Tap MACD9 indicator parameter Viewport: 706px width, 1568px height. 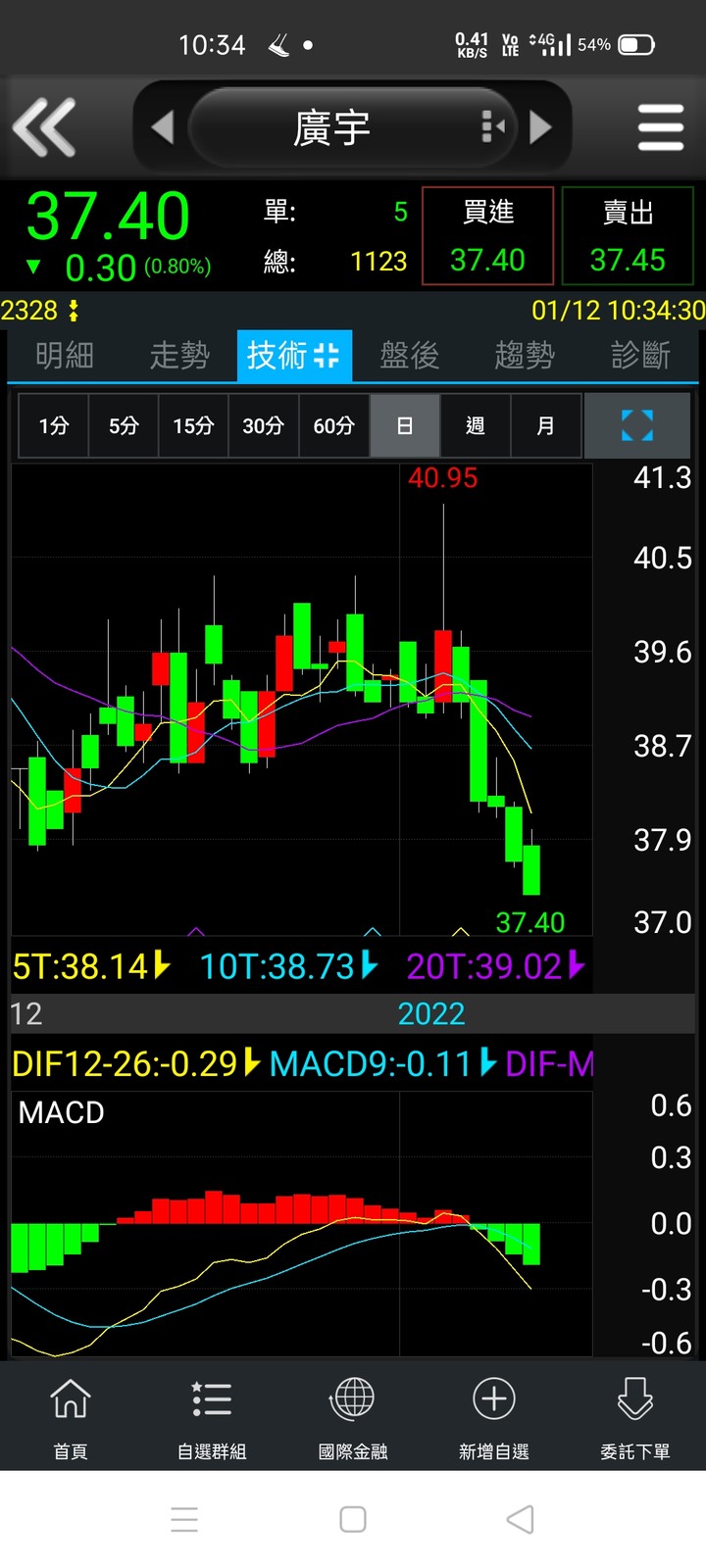[382, 1063]
